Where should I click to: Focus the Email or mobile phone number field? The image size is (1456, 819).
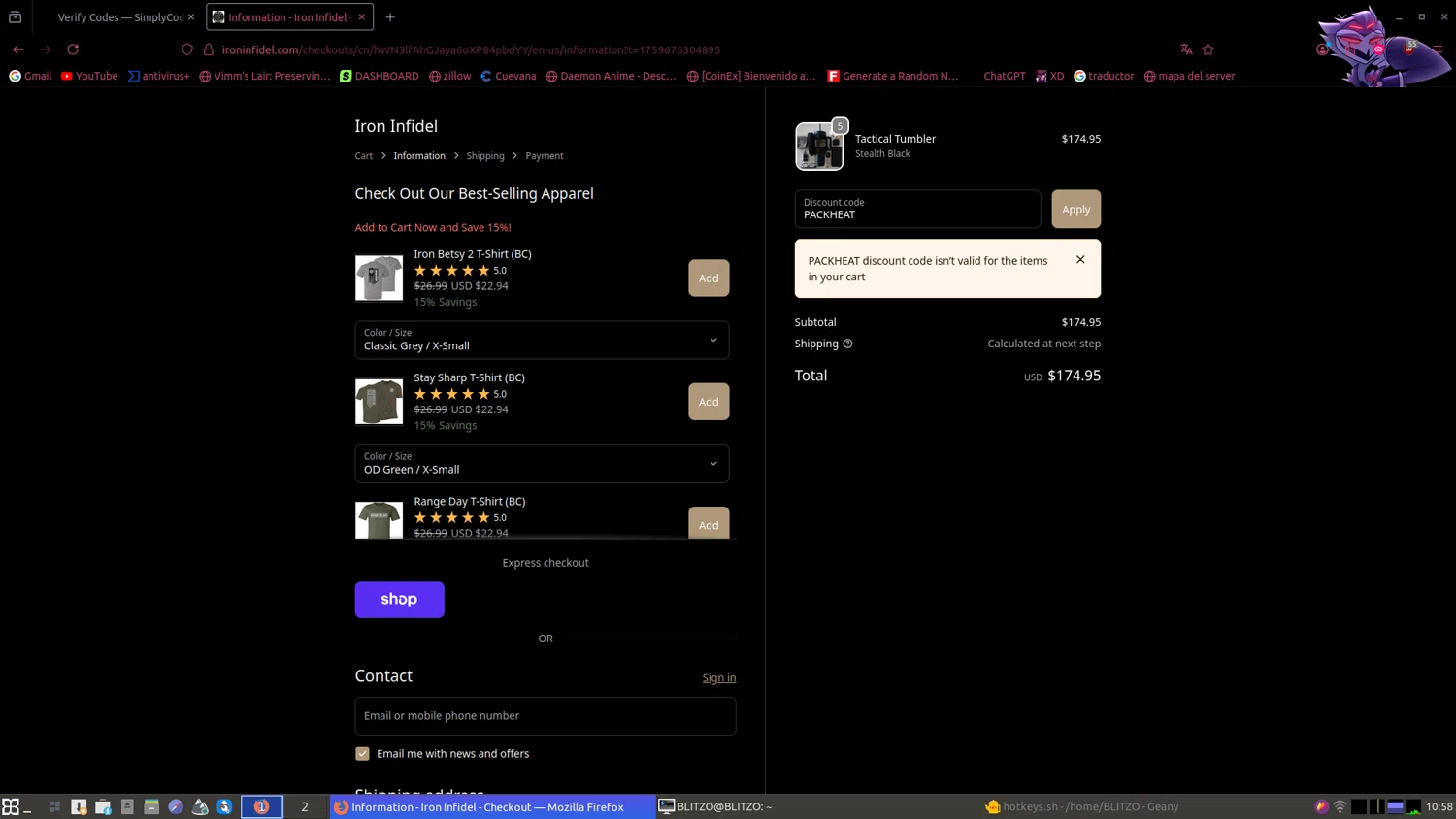tap(546, 716)
